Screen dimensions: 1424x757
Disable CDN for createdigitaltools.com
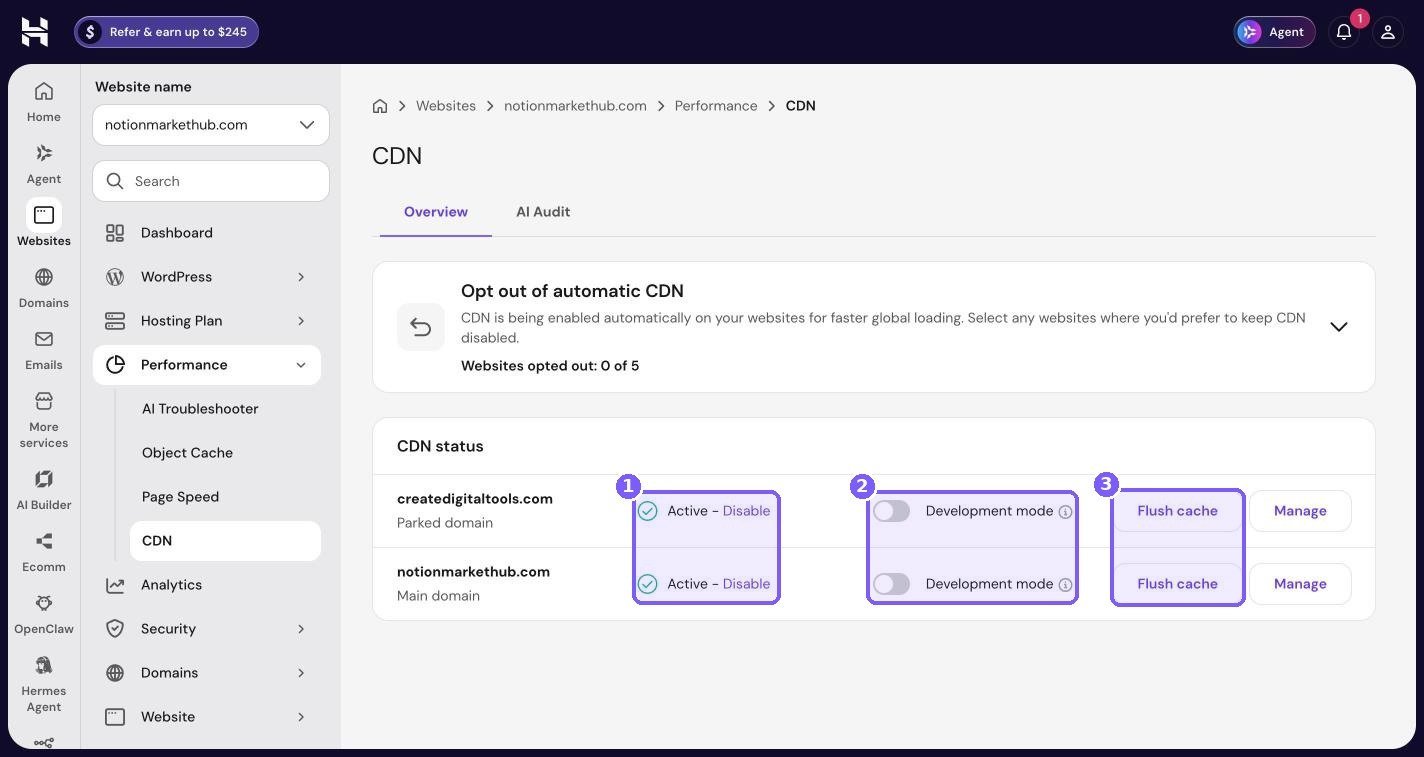[746, 511]
